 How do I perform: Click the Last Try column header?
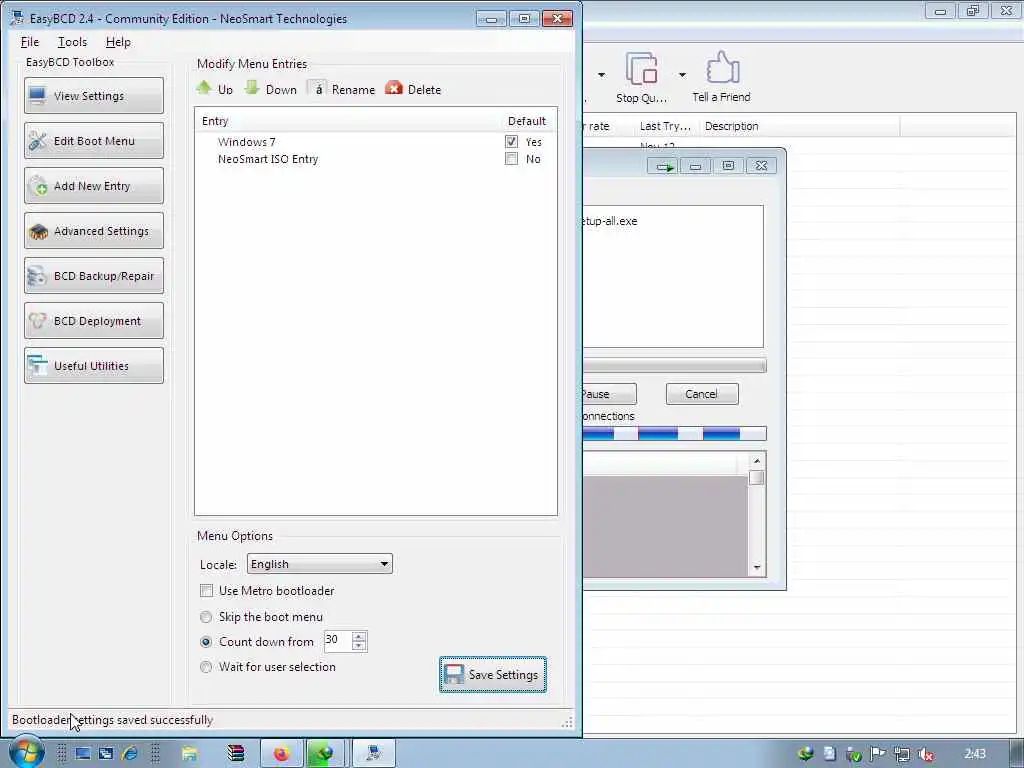665,126
